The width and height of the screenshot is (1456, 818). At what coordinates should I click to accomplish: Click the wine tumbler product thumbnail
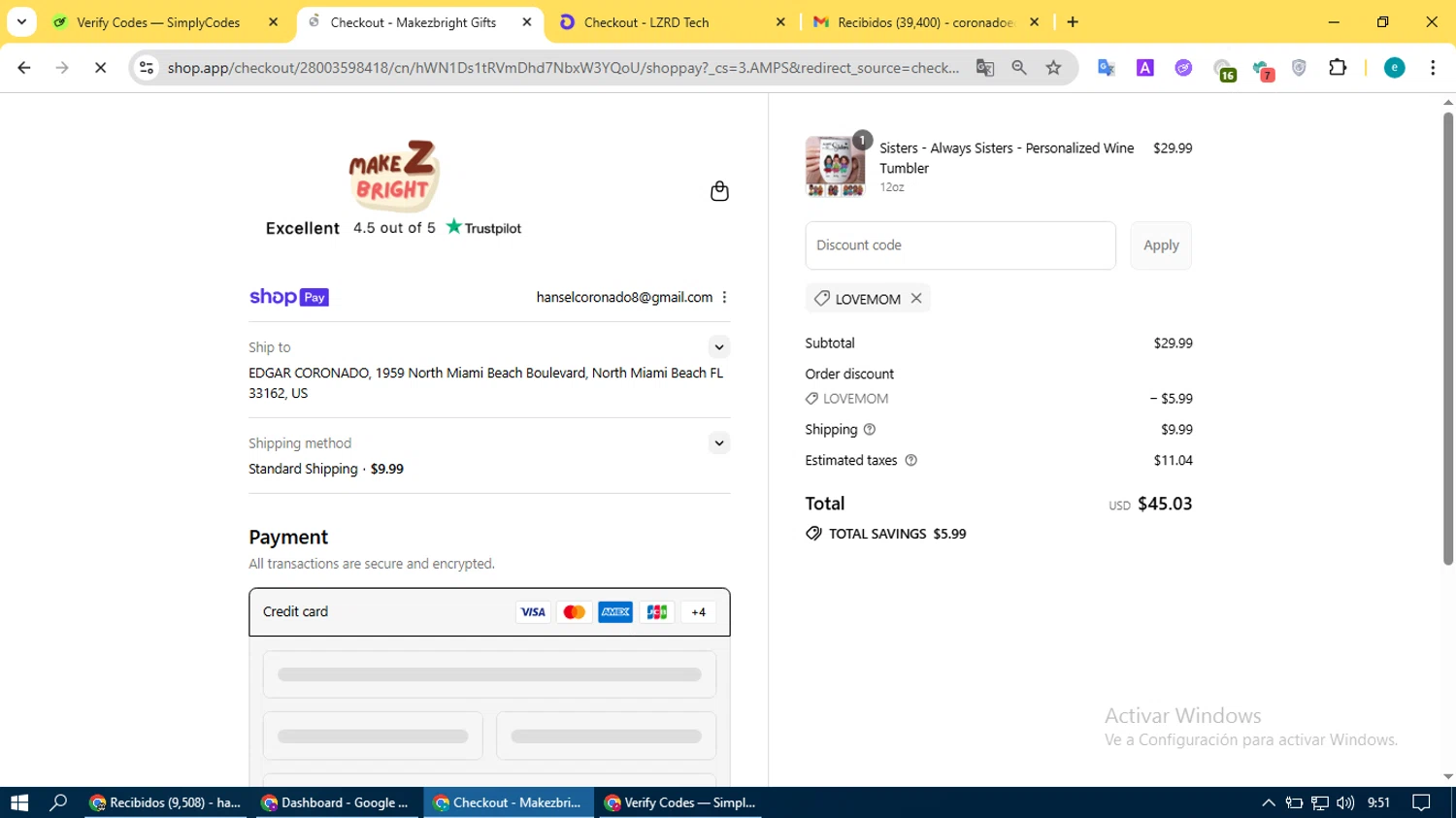point(835,166)
